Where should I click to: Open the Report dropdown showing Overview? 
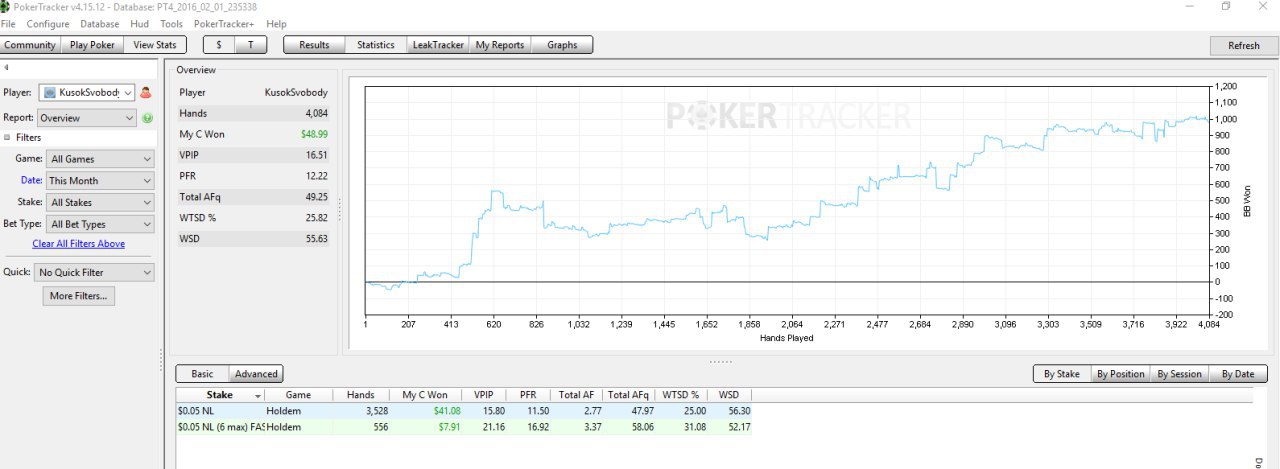(x=86, y=118)
